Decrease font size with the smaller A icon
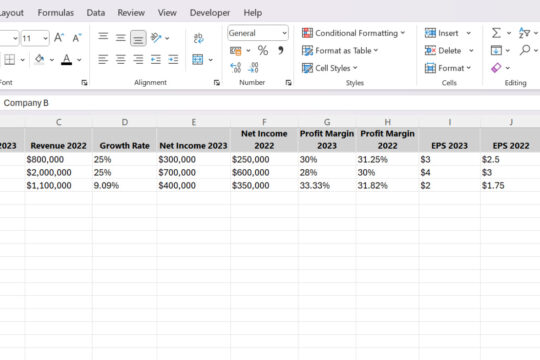Viewport: 540px width, 360px height. 77,38
